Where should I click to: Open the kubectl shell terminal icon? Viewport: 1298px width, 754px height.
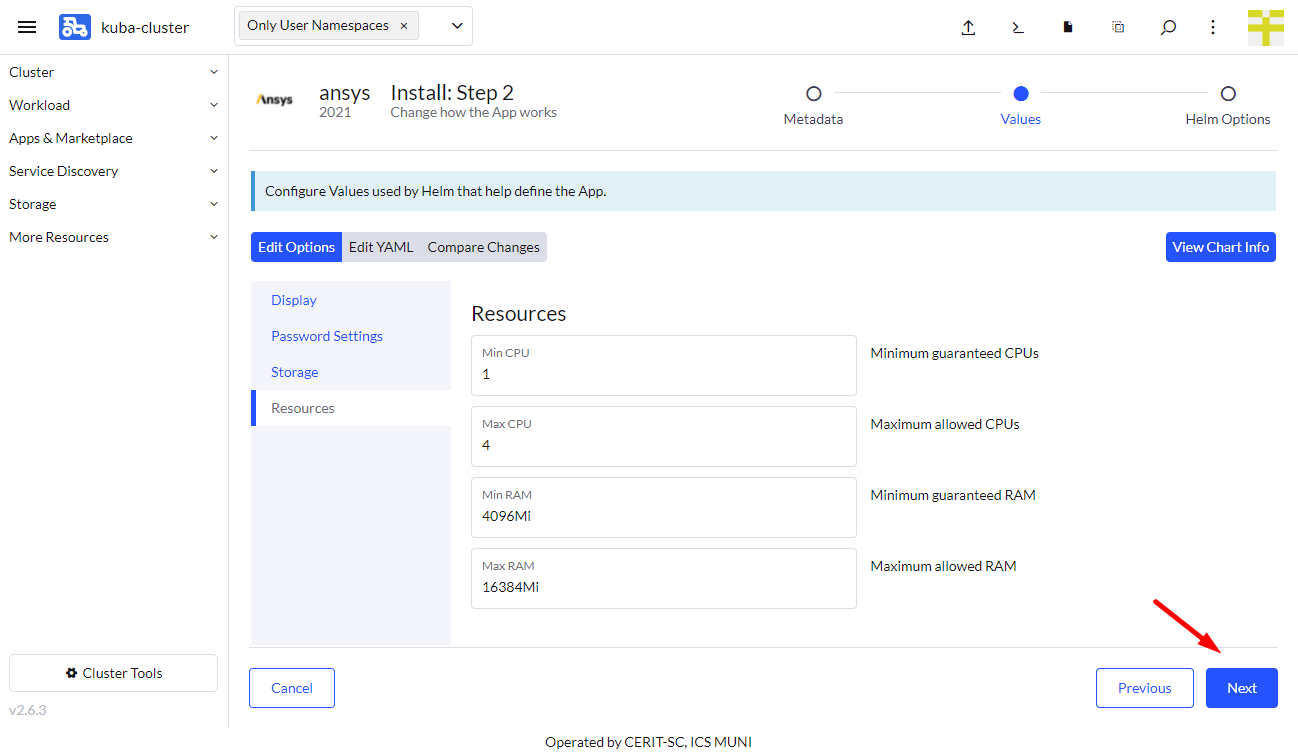[x=1017, y=27]
